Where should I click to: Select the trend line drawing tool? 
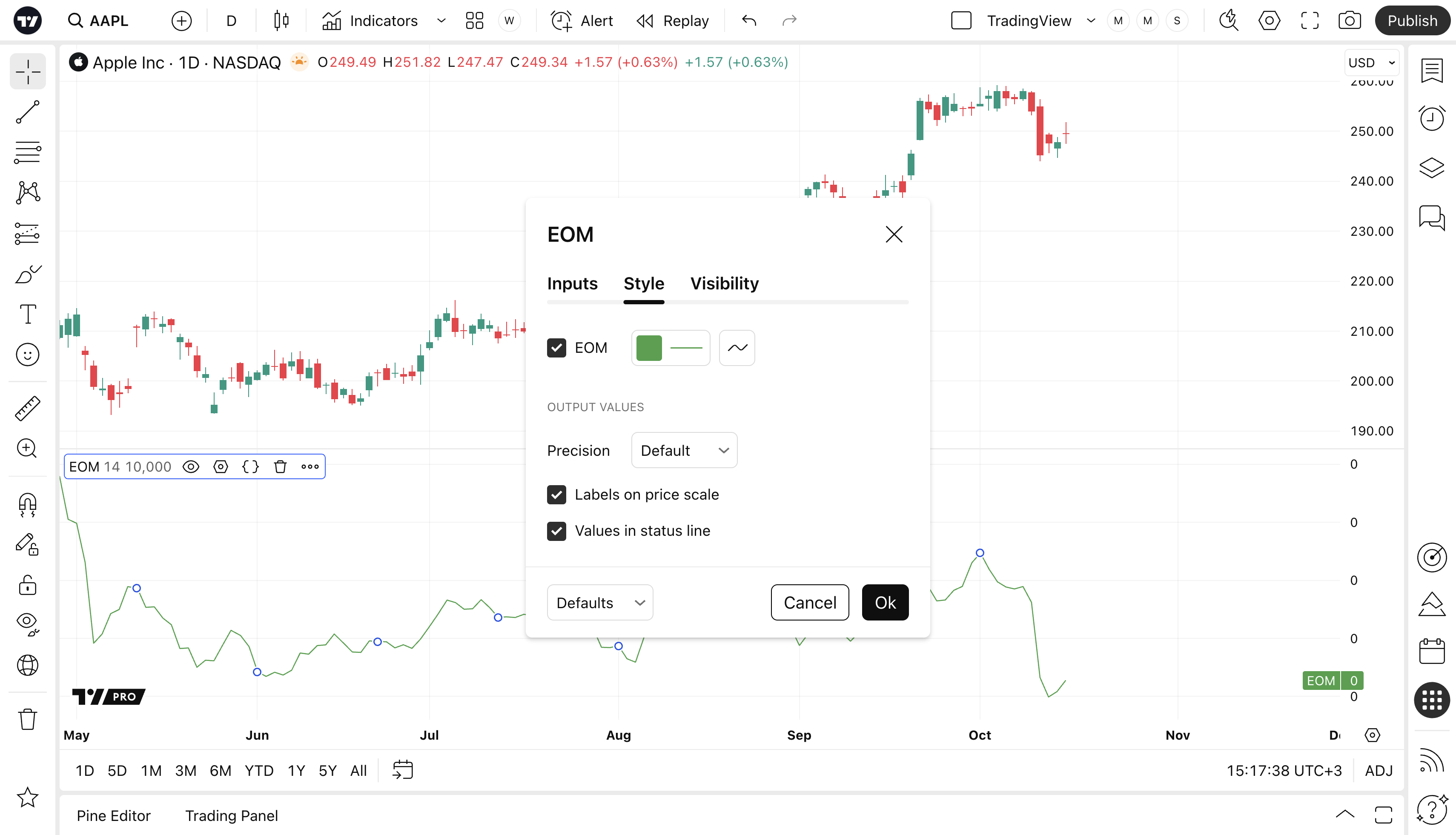[28, 112]
